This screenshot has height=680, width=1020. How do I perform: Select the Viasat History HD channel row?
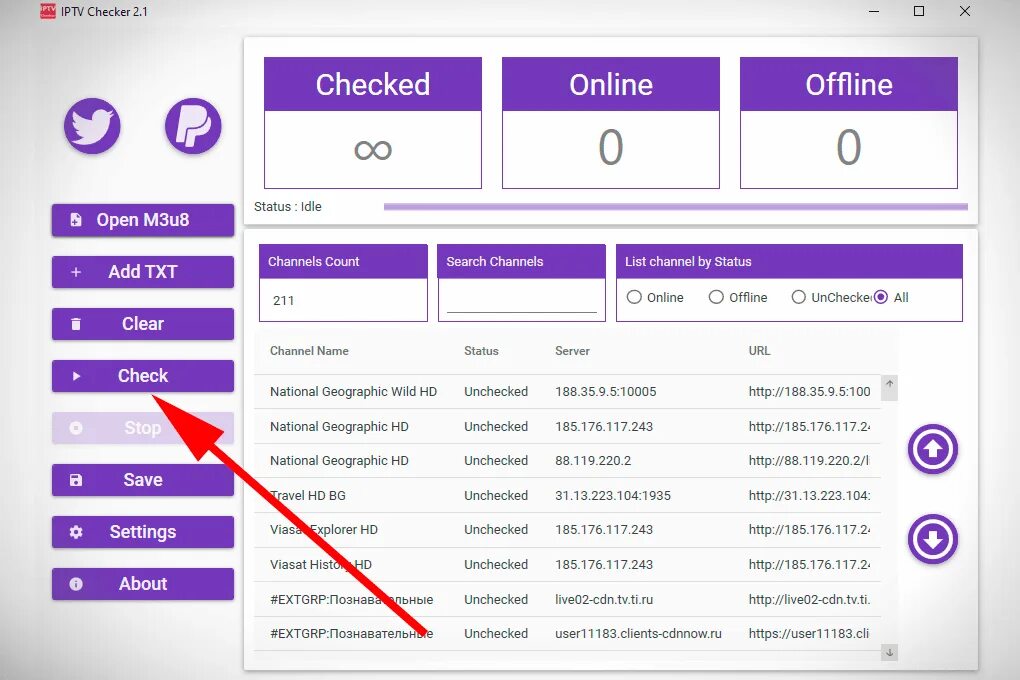[x=567, y=565]
